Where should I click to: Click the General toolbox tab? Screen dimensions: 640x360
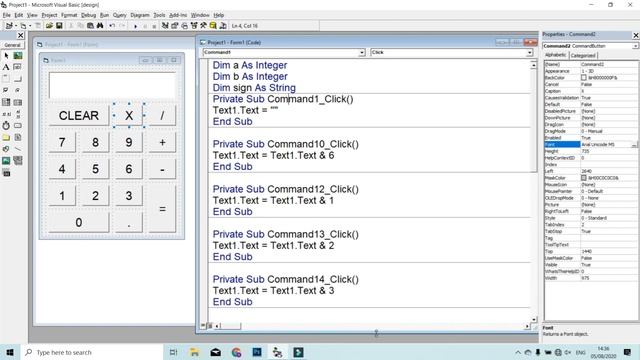pos(12,45)
